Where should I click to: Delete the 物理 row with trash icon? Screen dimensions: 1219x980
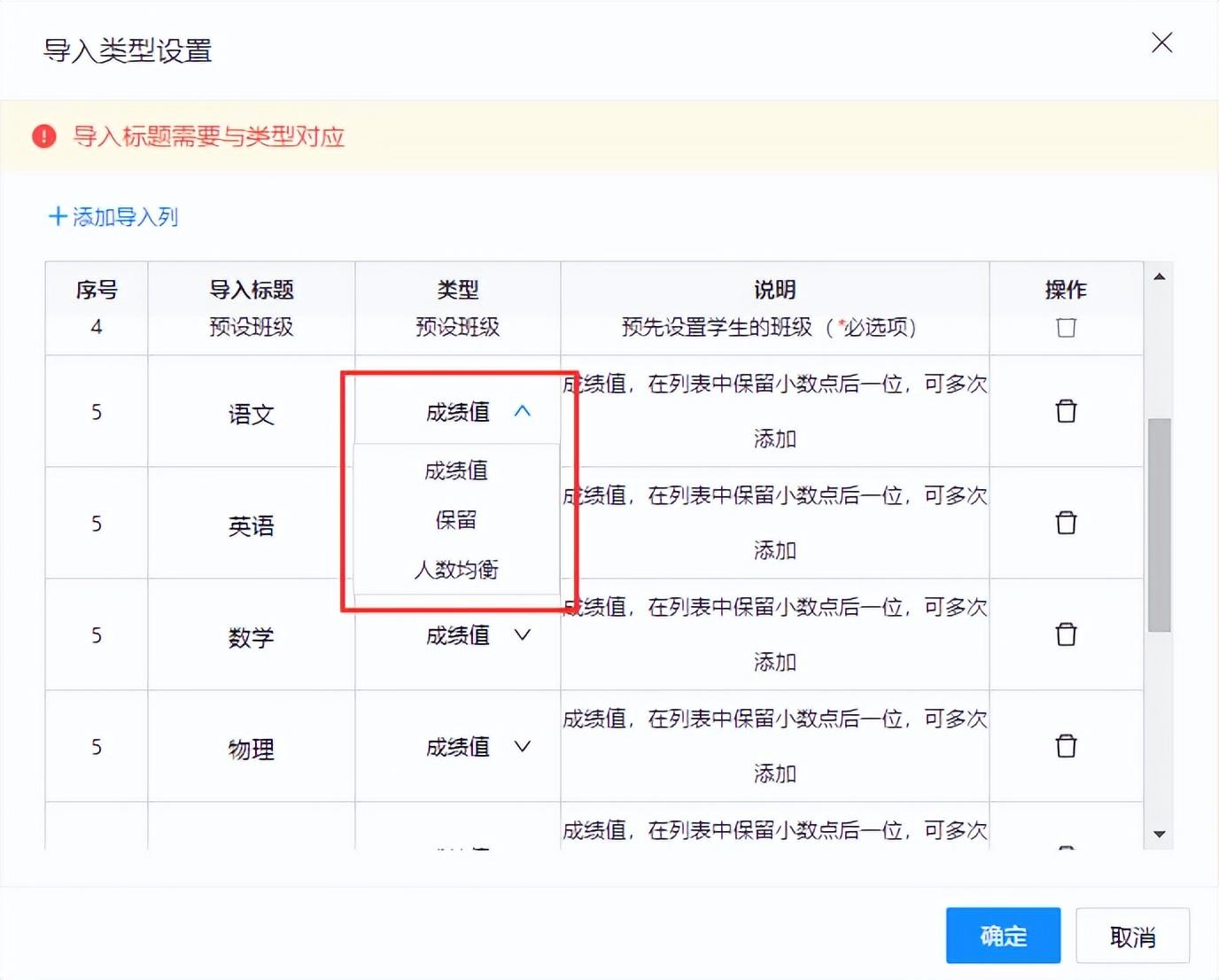pos(1066,746)
